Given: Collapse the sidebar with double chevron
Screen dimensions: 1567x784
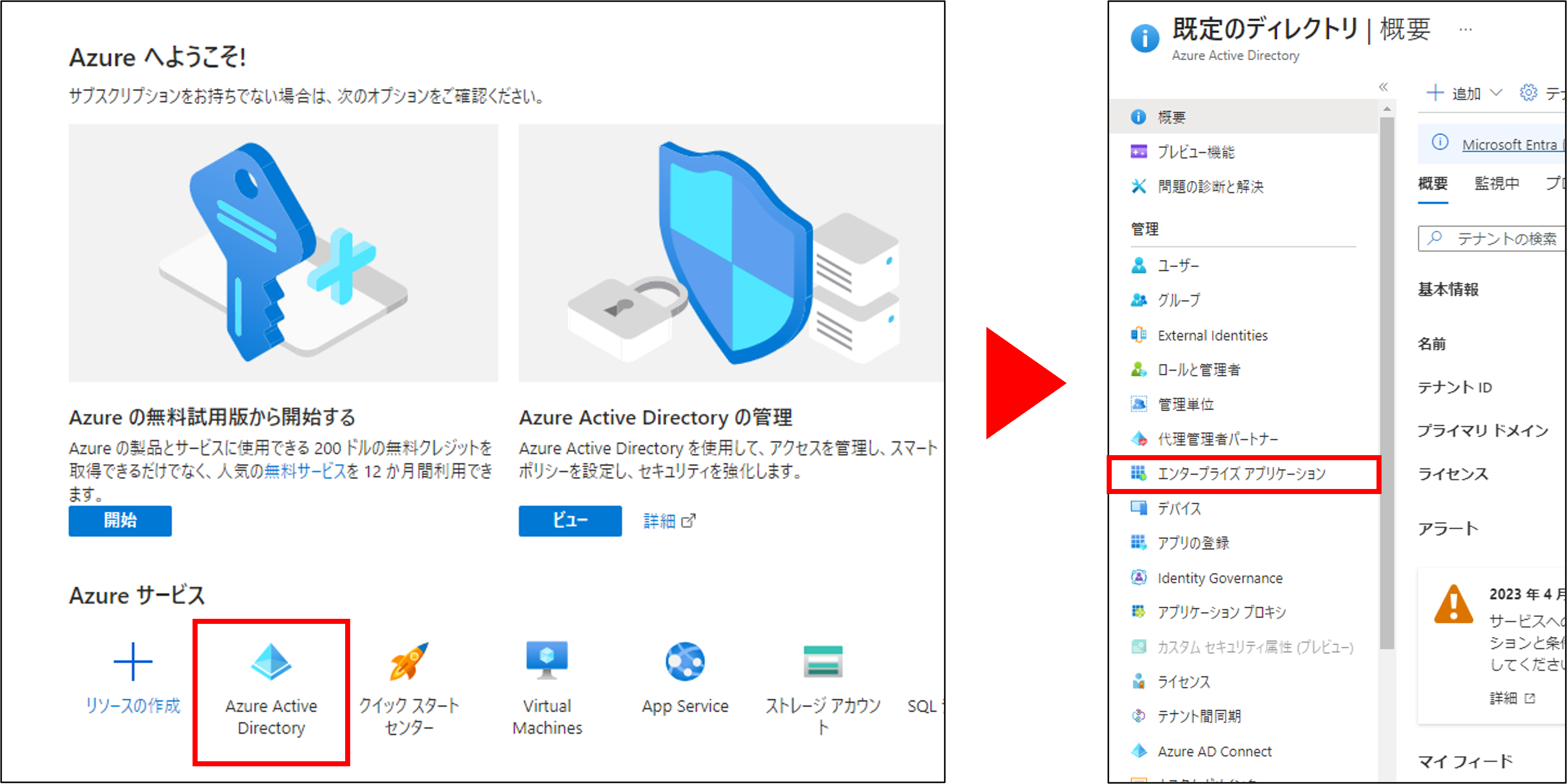Looking at the screenshot, I should point(1383,87).
